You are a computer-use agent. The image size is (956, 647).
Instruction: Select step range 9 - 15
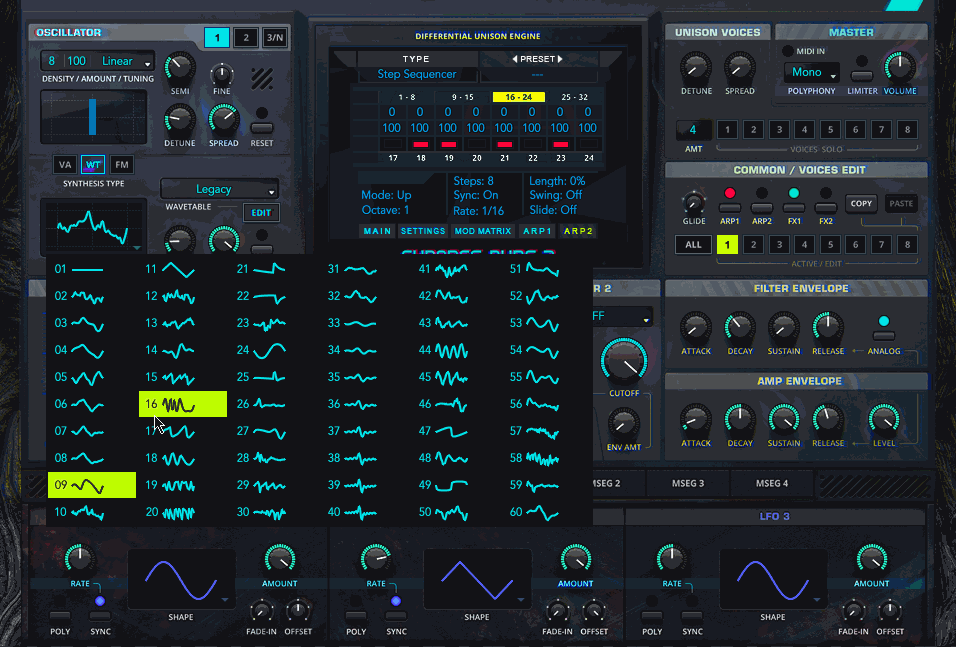click(x=463, y=97)
